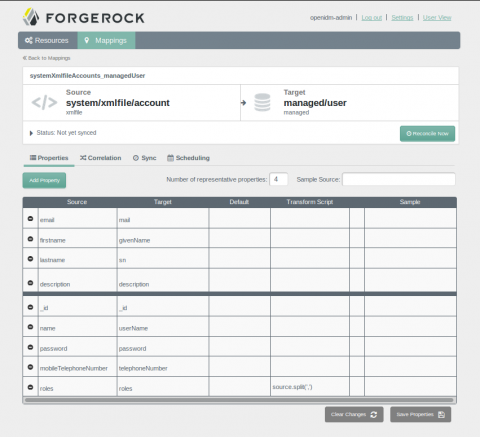The image size is (480, 437).
Task: Select the givenName target cell
Action: coord(163,239)
